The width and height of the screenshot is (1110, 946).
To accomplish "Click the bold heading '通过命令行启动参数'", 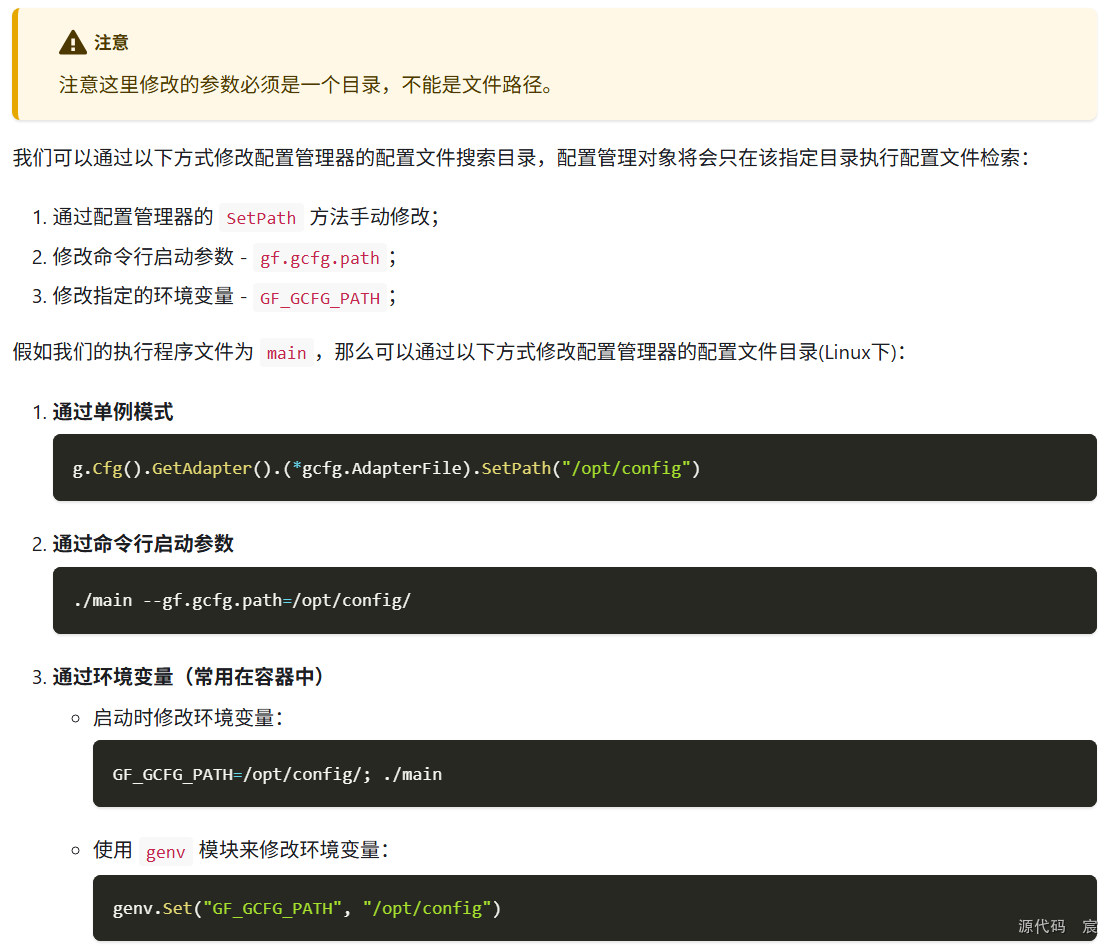I will 143,544.
